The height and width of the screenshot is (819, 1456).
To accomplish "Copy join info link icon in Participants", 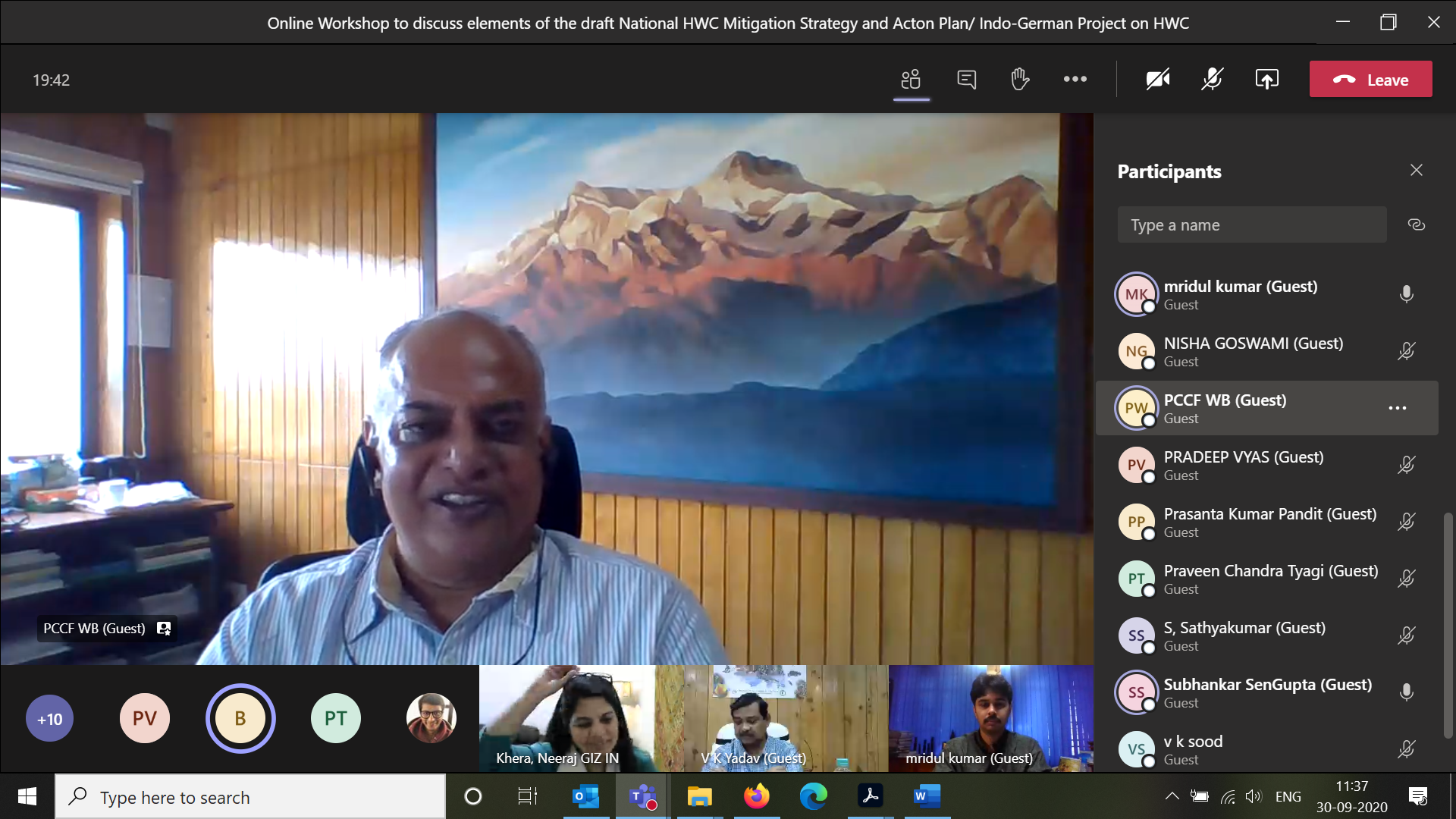I will 1416,225.
